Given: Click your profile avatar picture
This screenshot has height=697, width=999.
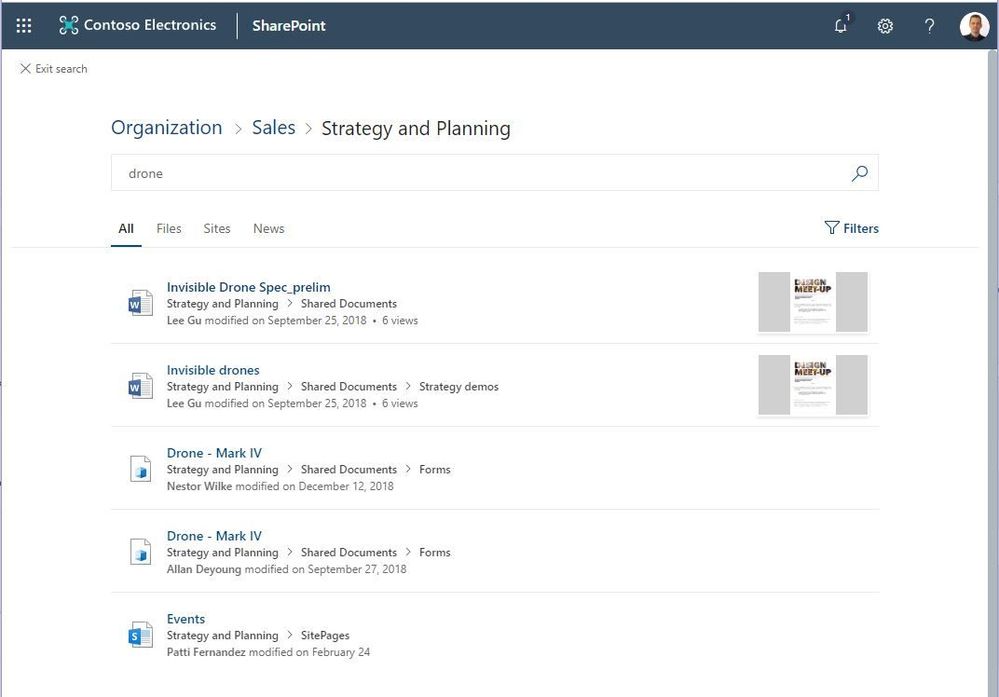Looking at the screenshot, I should (x=972, y=26).
